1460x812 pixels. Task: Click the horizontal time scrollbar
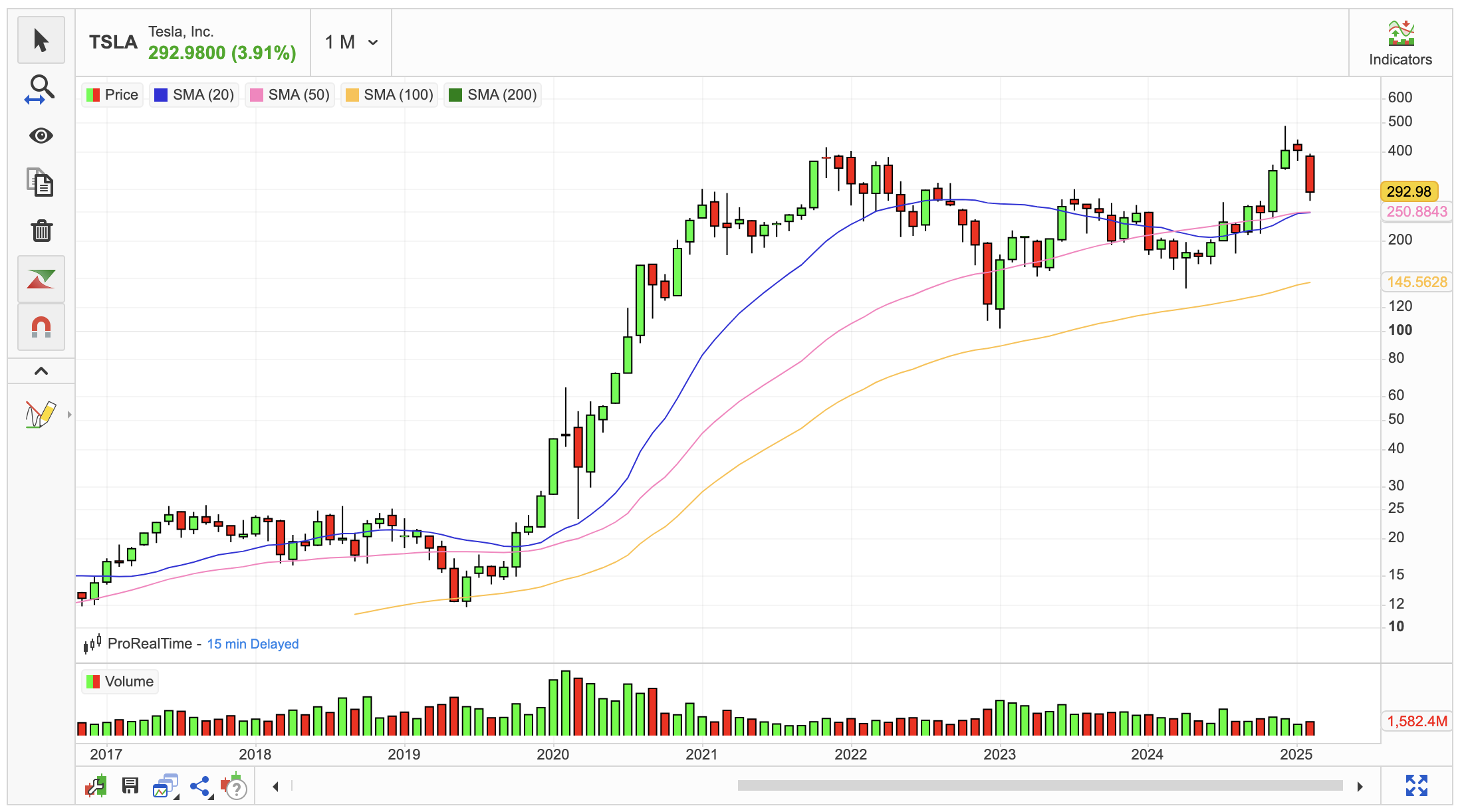(x=1040, y=786)
